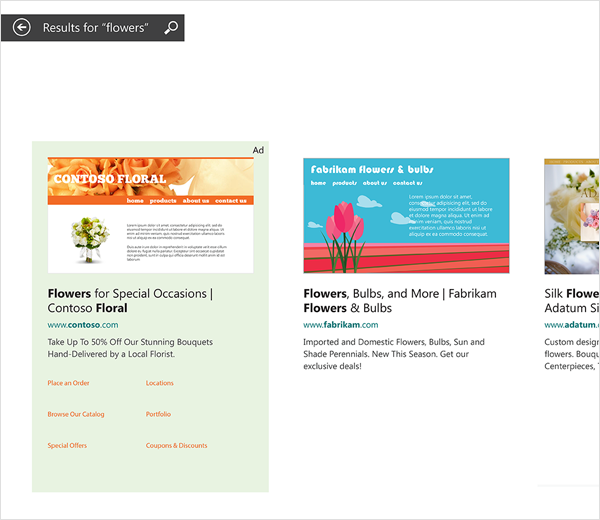The width and height of the screenshot is (600, 520).
Task: Click the magnifier search icon
Action: tap(171, 28)
